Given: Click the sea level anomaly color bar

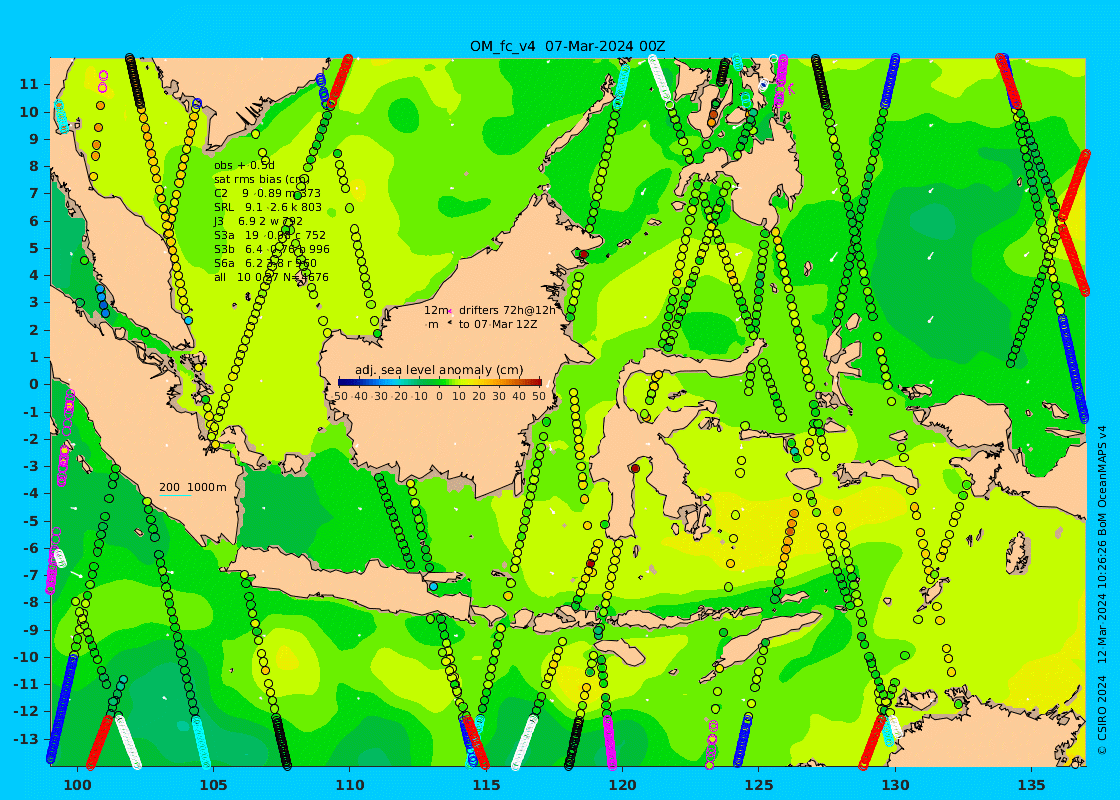Looking at the screenshot, I should [x=439, y=382].
